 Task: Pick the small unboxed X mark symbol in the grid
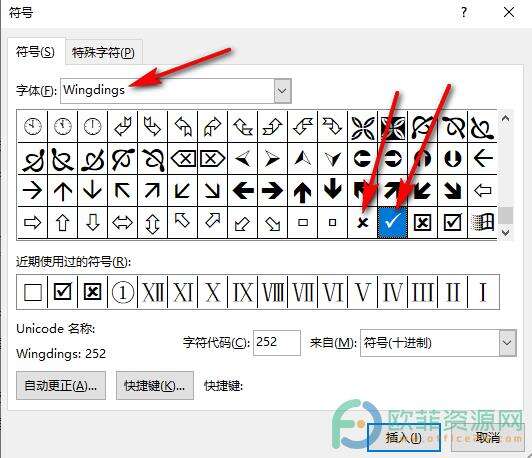coord(363,223)
